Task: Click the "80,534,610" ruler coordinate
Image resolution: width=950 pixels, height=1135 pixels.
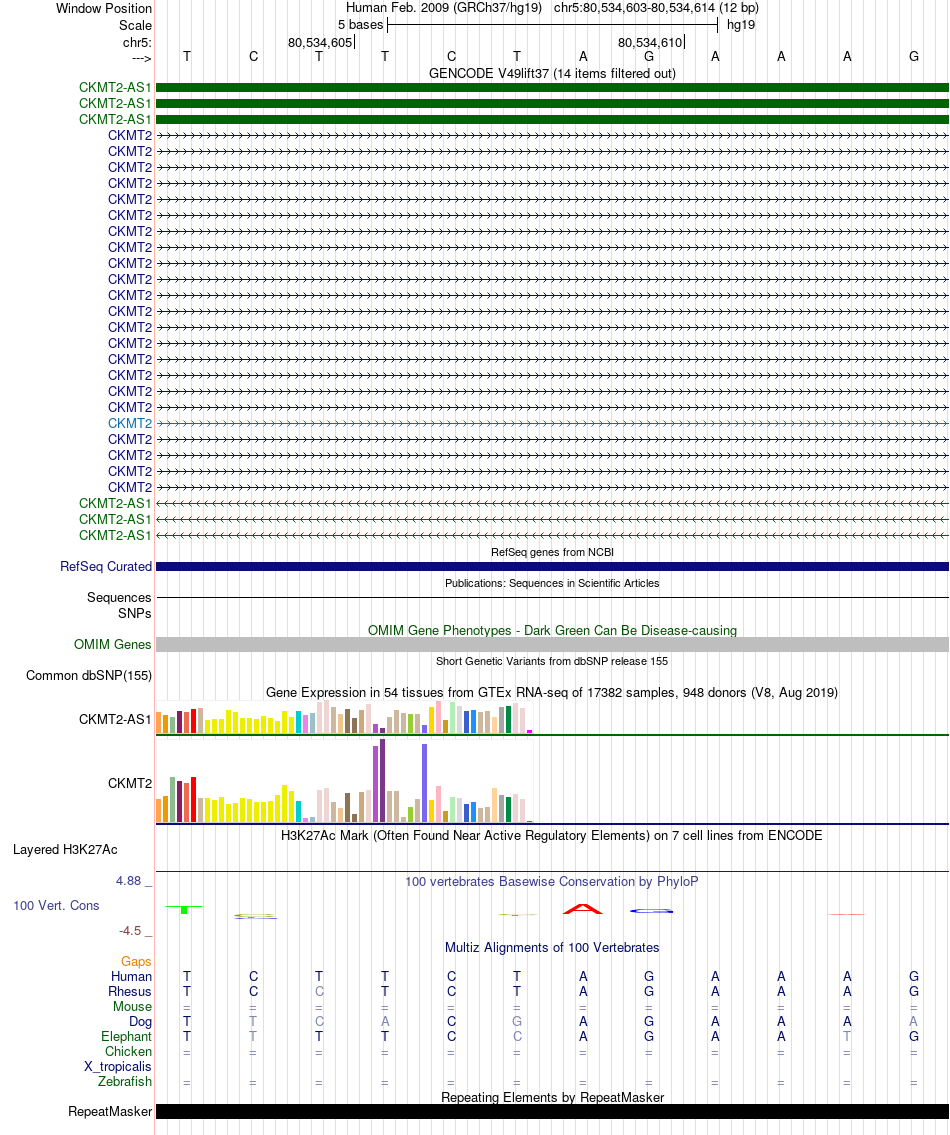Action: tap(650, 43)
